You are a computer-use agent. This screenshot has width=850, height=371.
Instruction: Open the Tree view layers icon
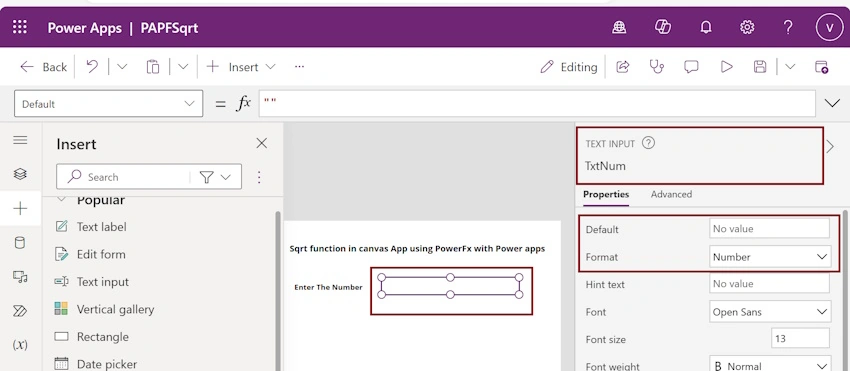pos(20,174)
